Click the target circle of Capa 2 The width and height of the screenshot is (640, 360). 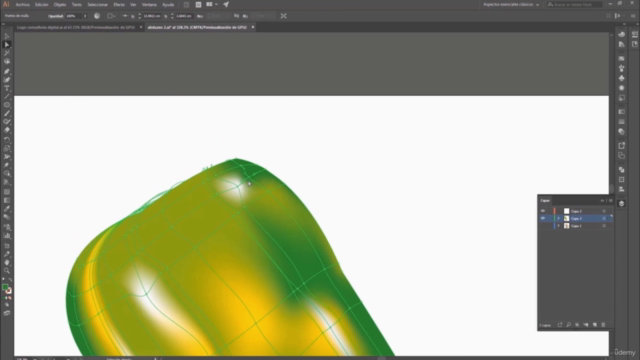tap(604, 211)
